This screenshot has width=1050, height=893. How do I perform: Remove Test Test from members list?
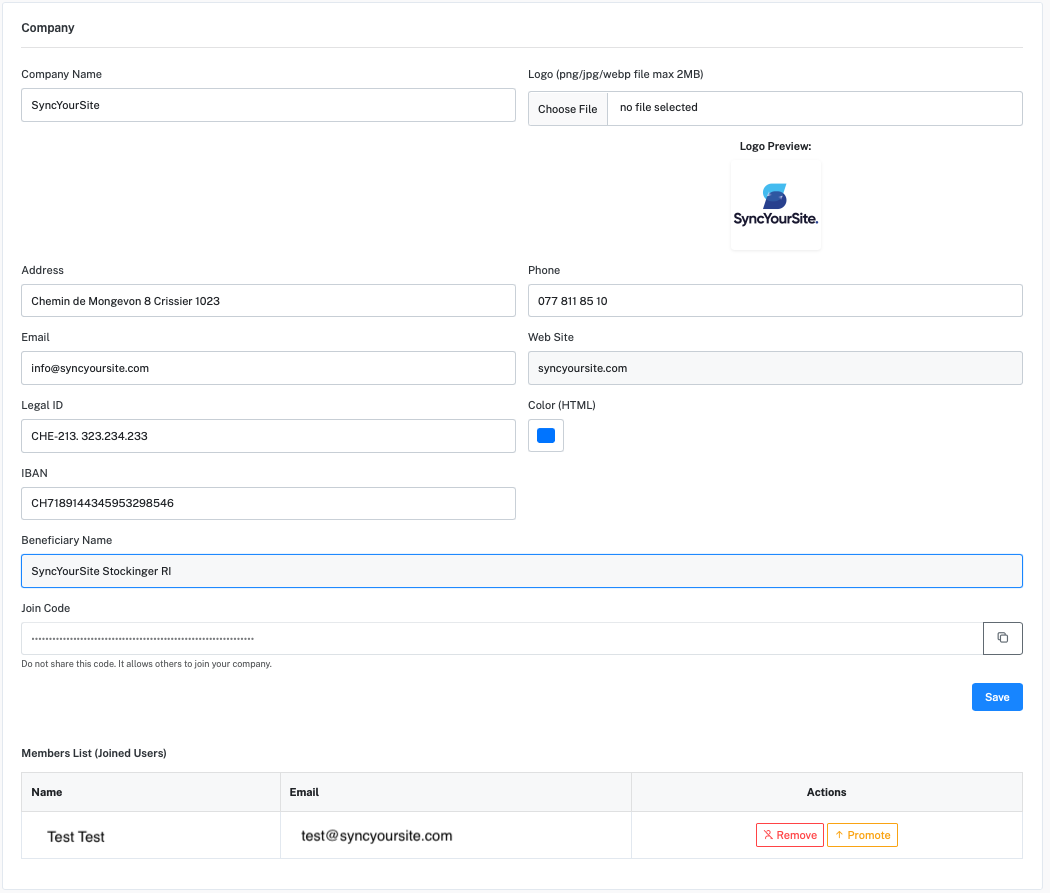coord(789,835)
